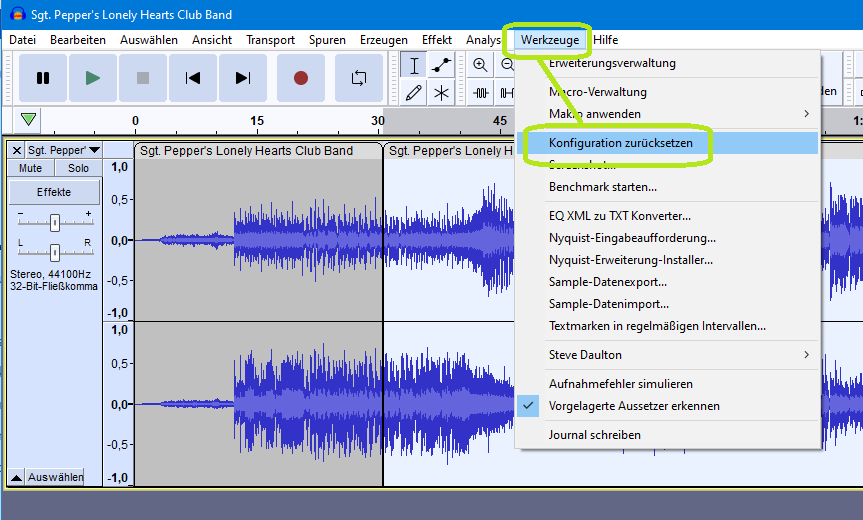Open the Datei menu
The width and height of the screenshot is (863, 520).
[x=23, y=40]
